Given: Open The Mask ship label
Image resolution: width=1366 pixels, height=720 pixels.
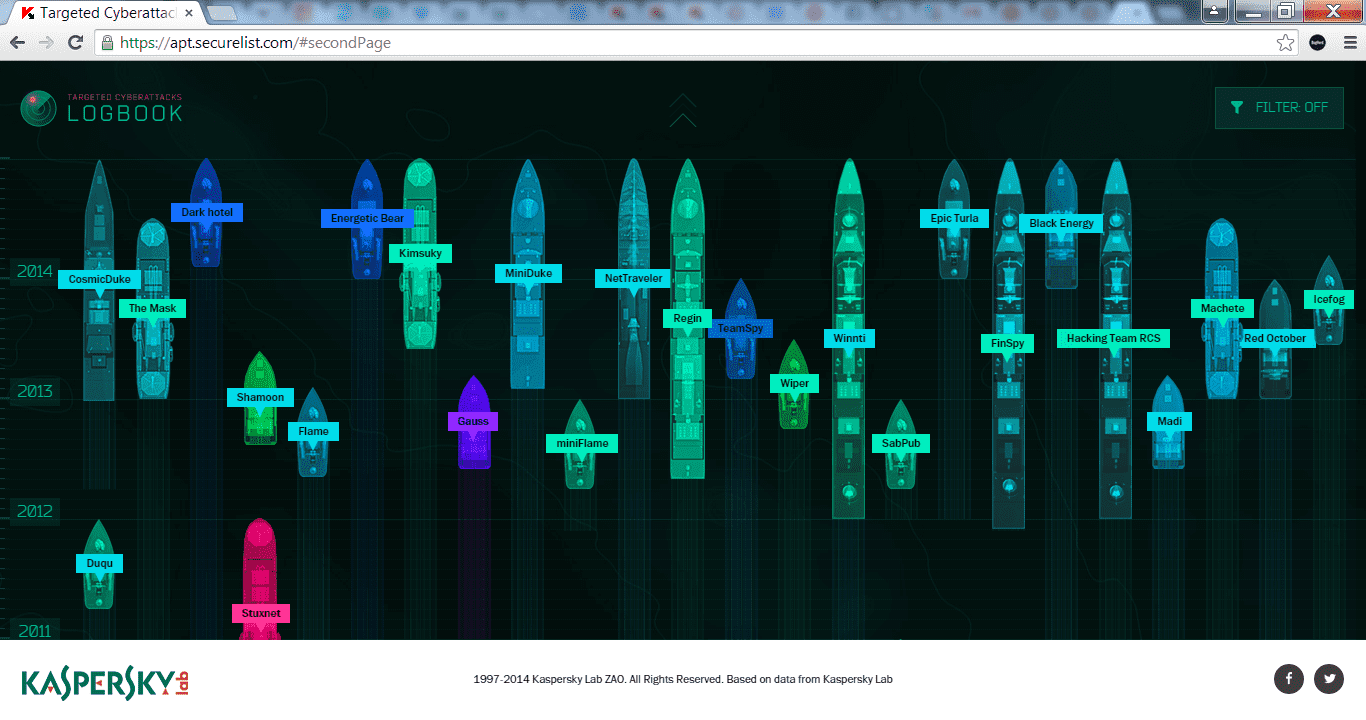Looking at the screenshot, I should point(152,308).
